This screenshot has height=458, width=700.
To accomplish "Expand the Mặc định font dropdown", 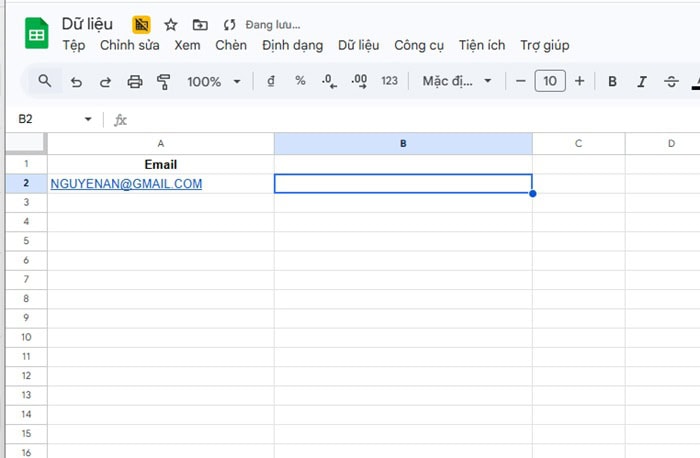I will tap(457, 81).
